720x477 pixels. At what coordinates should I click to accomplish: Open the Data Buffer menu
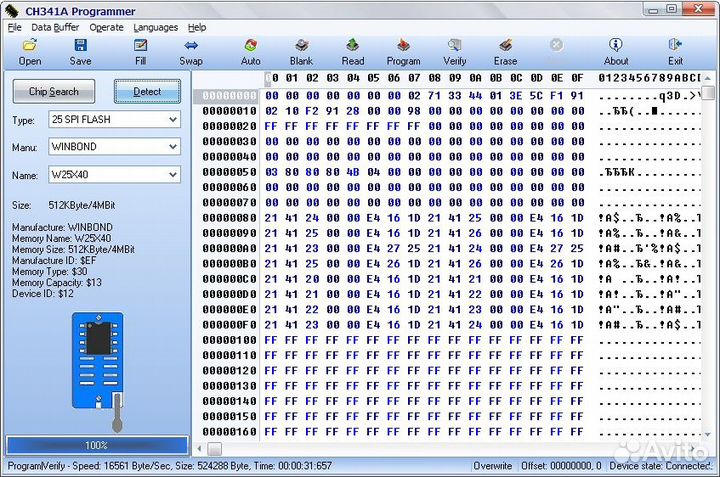55,27
